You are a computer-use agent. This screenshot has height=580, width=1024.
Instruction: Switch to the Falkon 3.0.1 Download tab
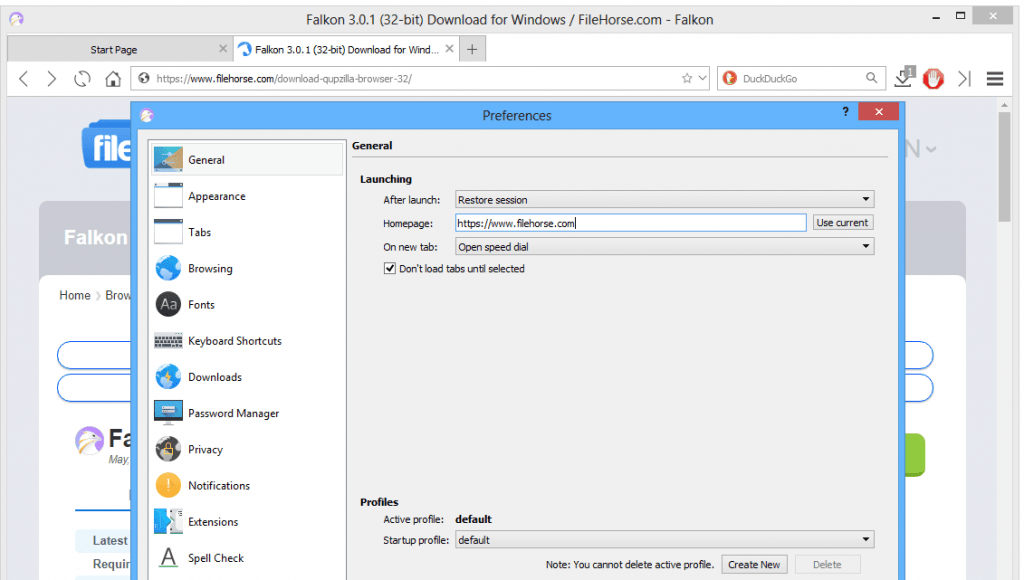[x=346, y=50]
